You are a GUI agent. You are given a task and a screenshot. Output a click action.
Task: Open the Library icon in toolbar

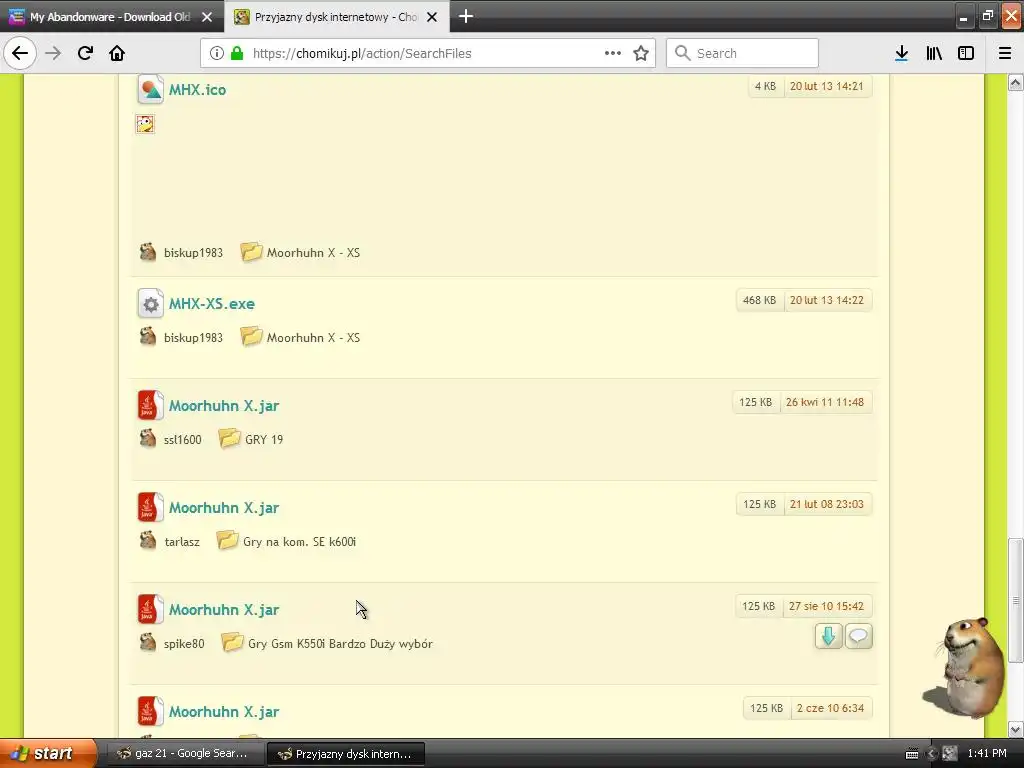click(x=934, y=53)
